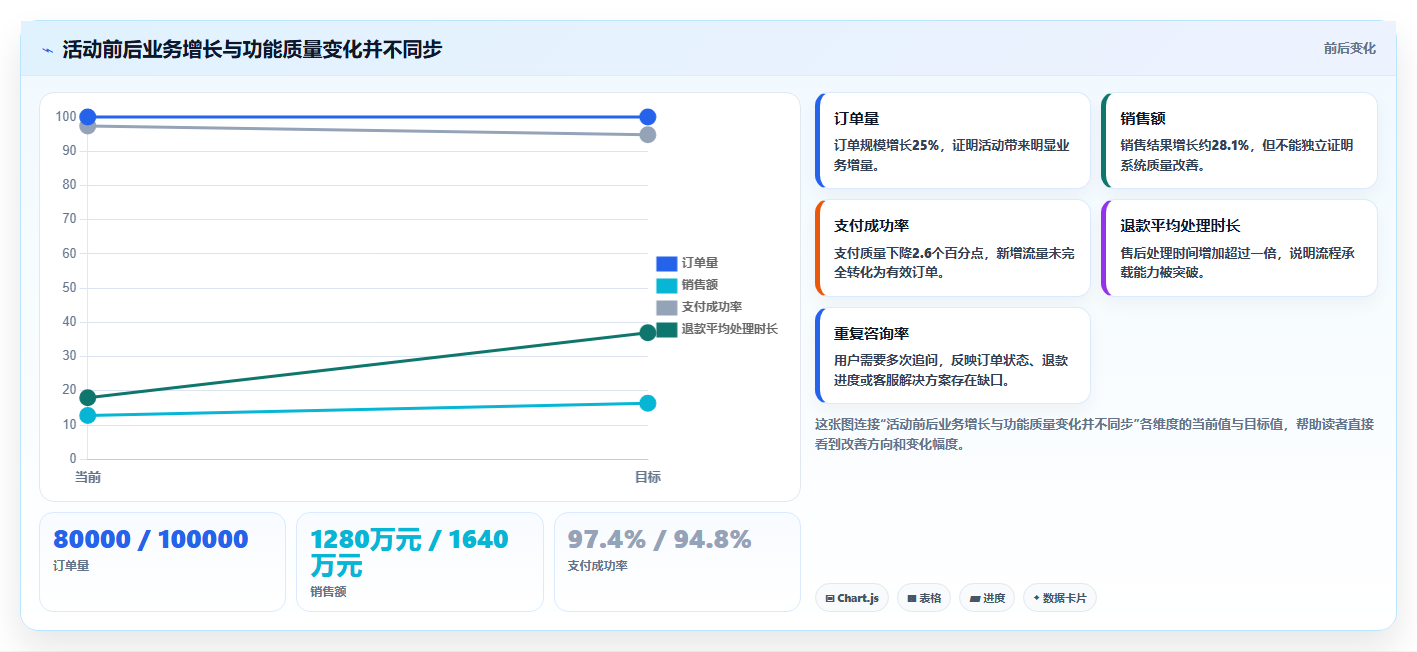The width and height of the screenshot is (1417, 652).
Task: Select the 订单量 current data point
Action: tap(88, 117)
